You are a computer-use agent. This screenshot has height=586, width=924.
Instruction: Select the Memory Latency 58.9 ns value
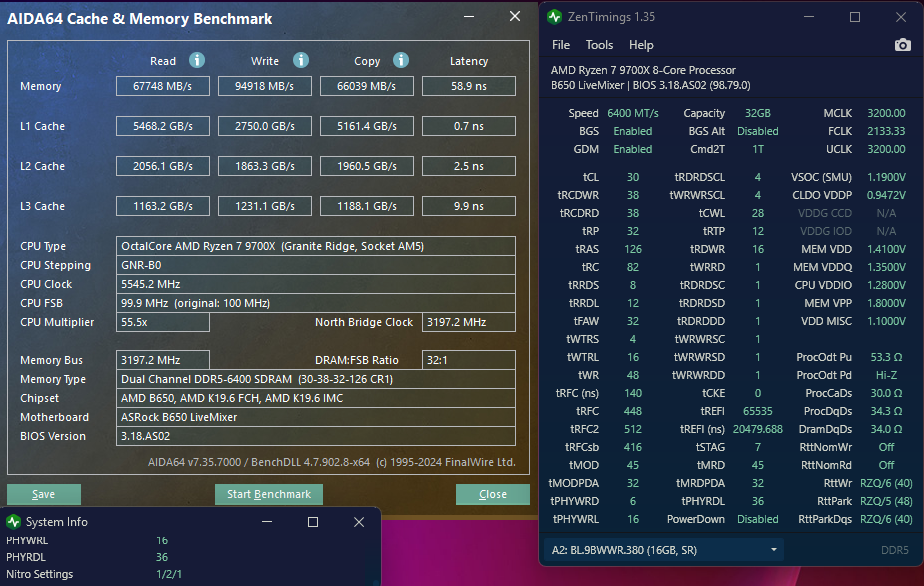coord(469,86)
